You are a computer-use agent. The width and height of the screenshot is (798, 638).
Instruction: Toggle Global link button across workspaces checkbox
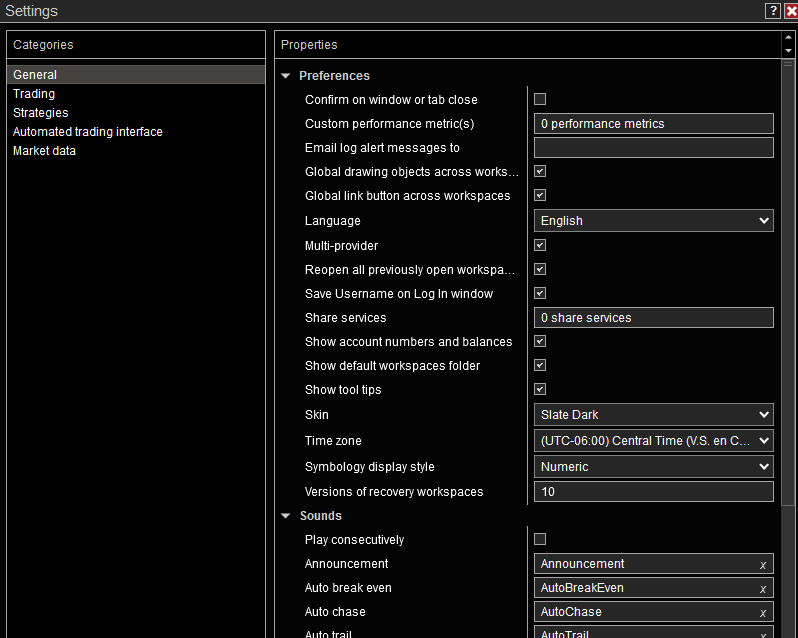pyautogui.click(x=540, y=195)
